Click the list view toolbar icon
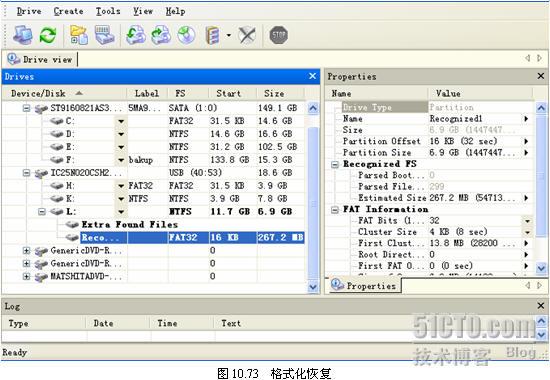550x380 pixels. pos(213,35)
